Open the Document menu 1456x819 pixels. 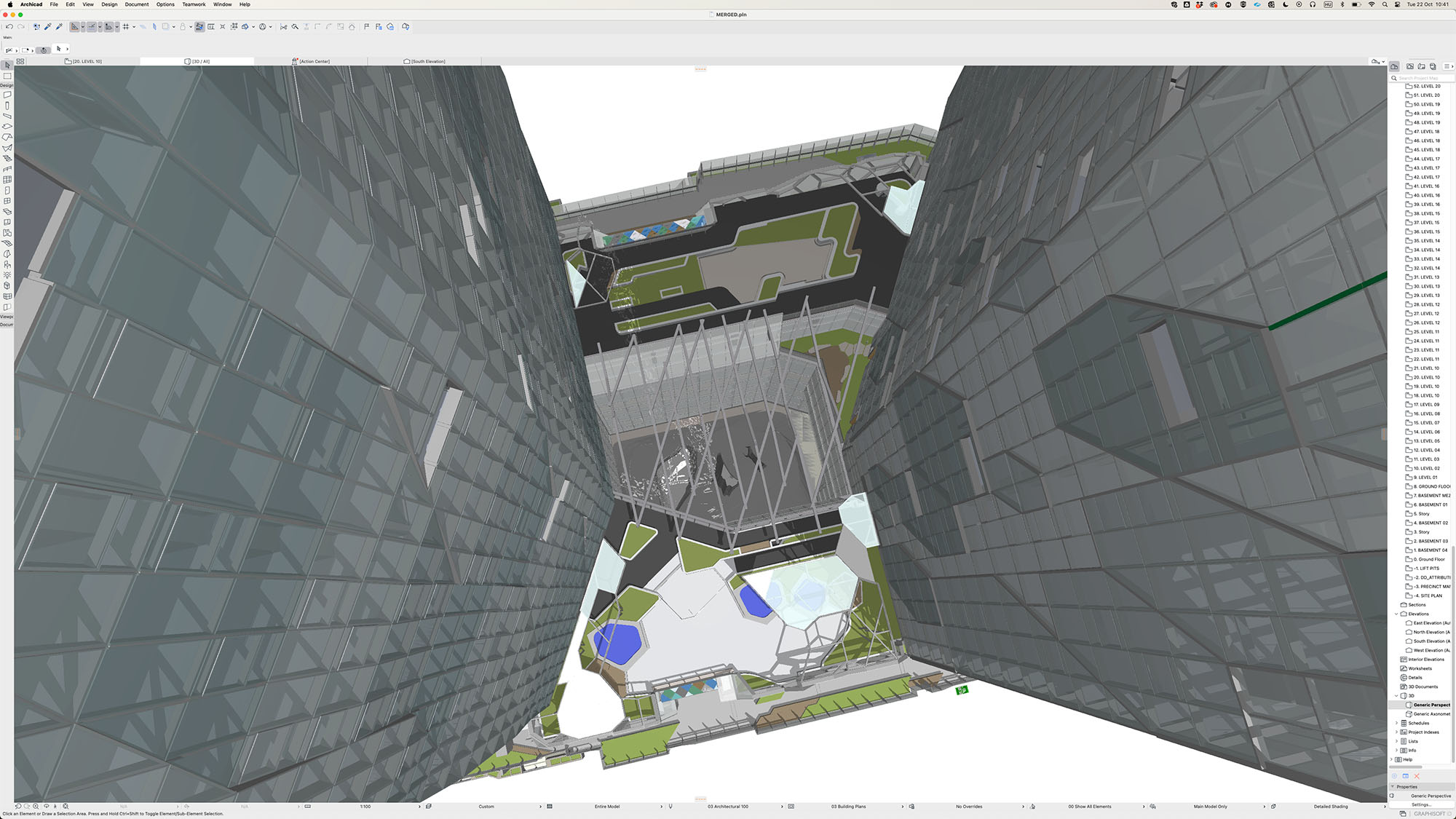tap(137, 4)
